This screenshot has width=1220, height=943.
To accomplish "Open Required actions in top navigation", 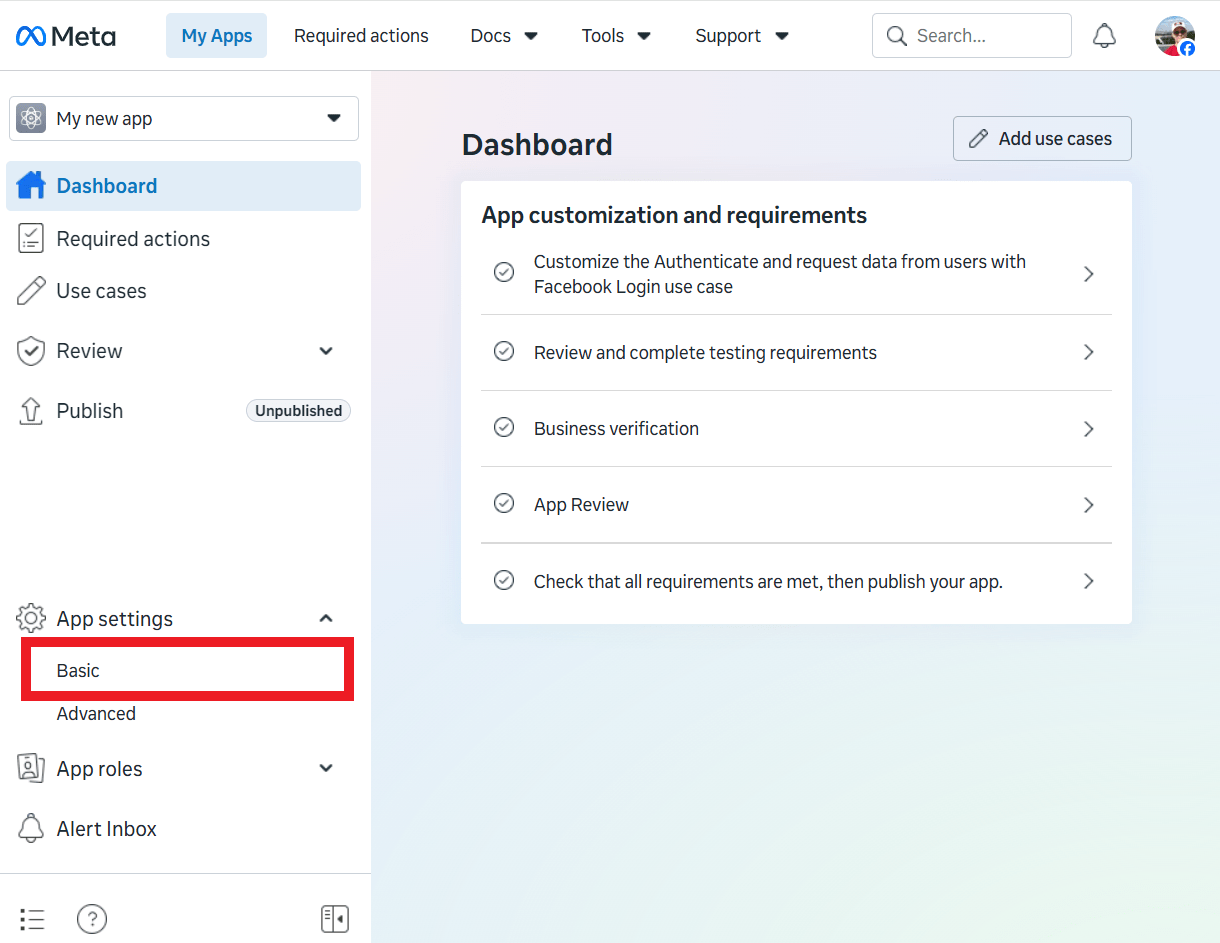I will tap(361, 36).
